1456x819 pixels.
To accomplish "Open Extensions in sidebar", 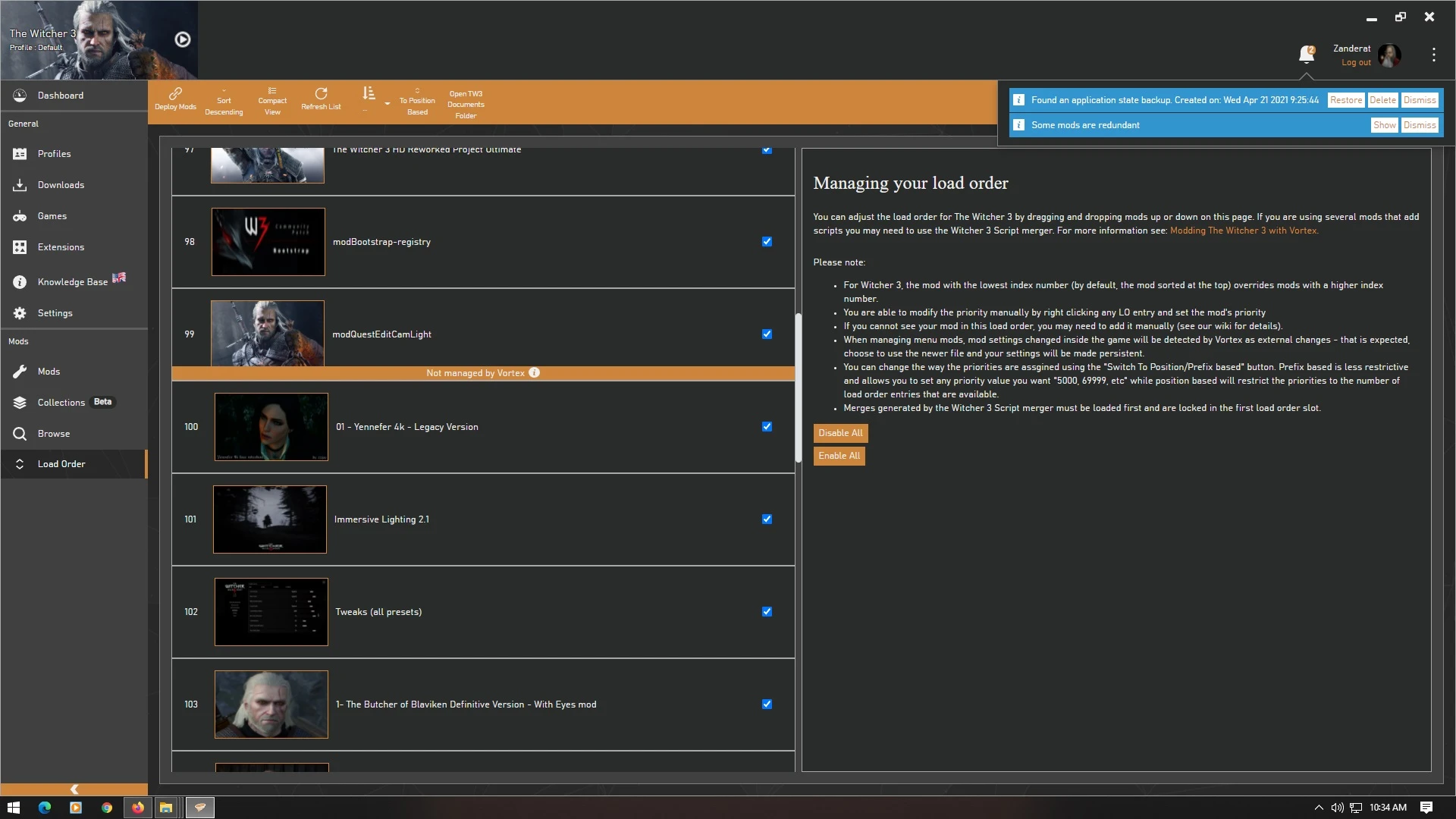I will click(74, 247).
